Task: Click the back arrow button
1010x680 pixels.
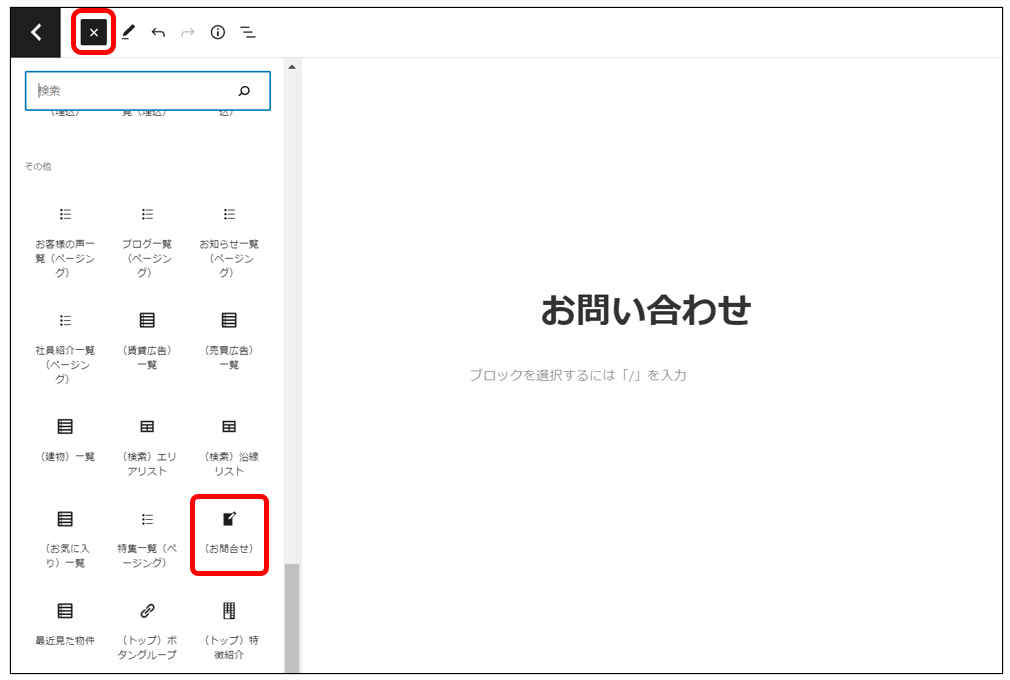Action: [36, 33]
